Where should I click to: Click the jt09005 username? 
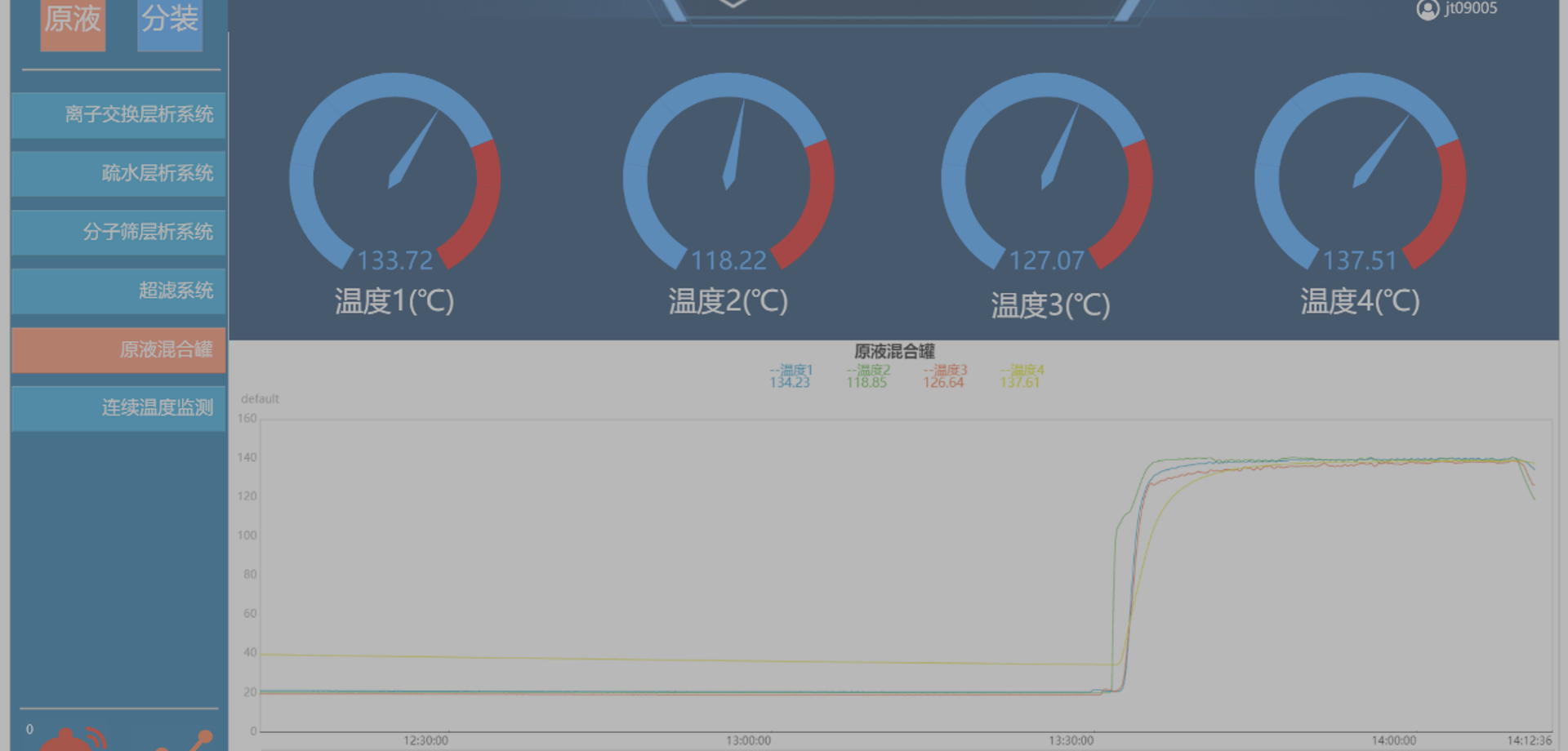click(x=1471, y=8)
